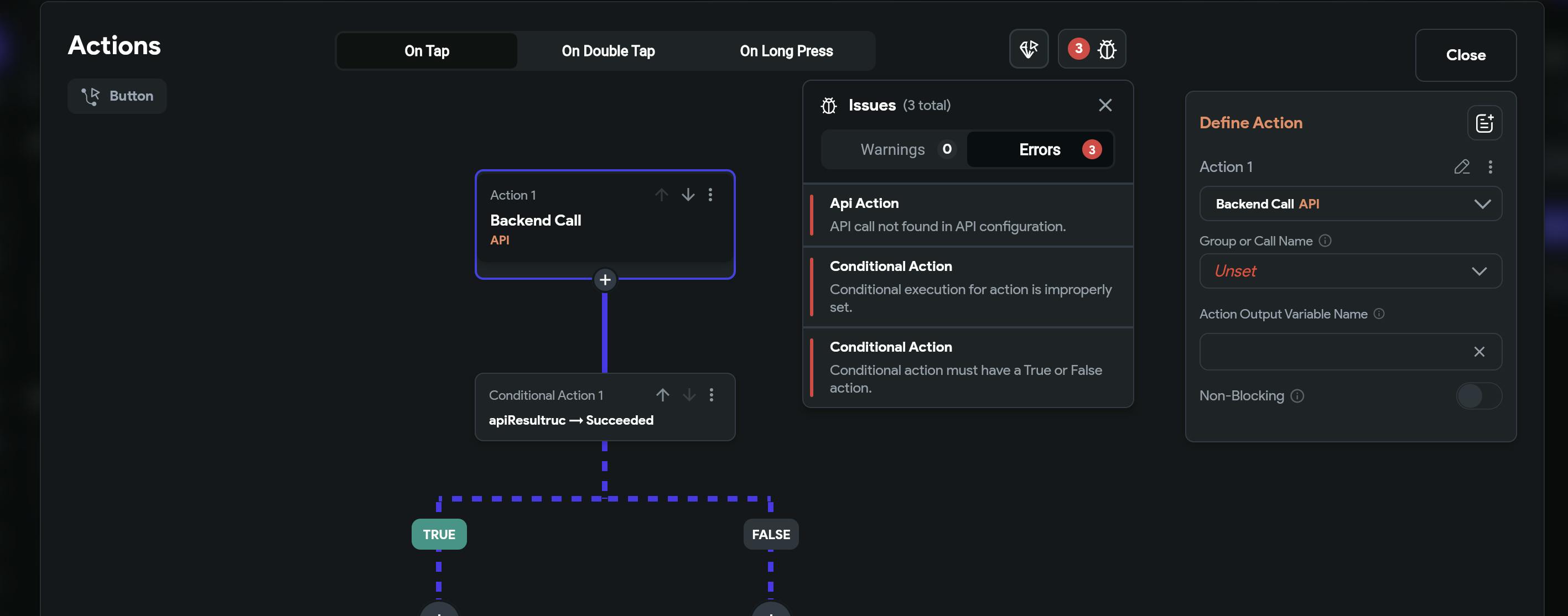
Task: Click the bug issues icon with badge
Action: (x=1092, y=49)
